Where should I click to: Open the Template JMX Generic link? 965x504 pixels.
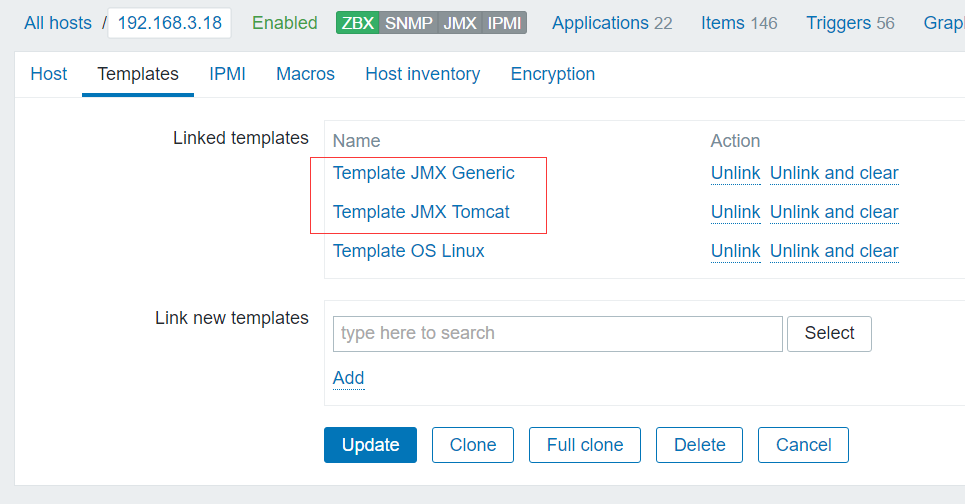pyautogui.click(x=423, y=173)
